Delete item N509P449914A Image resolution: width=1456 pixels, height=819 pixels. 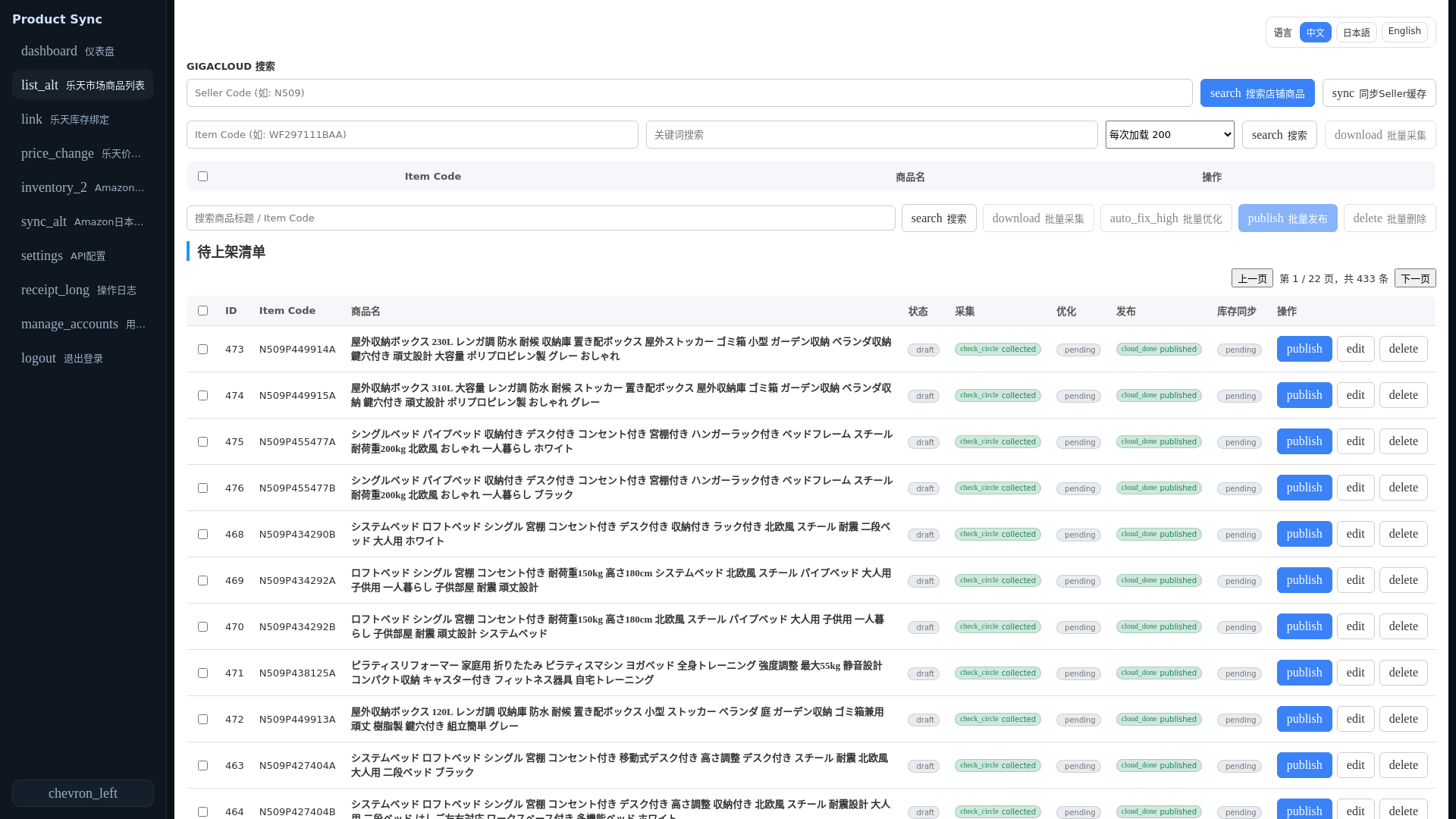coord(1404,349)
